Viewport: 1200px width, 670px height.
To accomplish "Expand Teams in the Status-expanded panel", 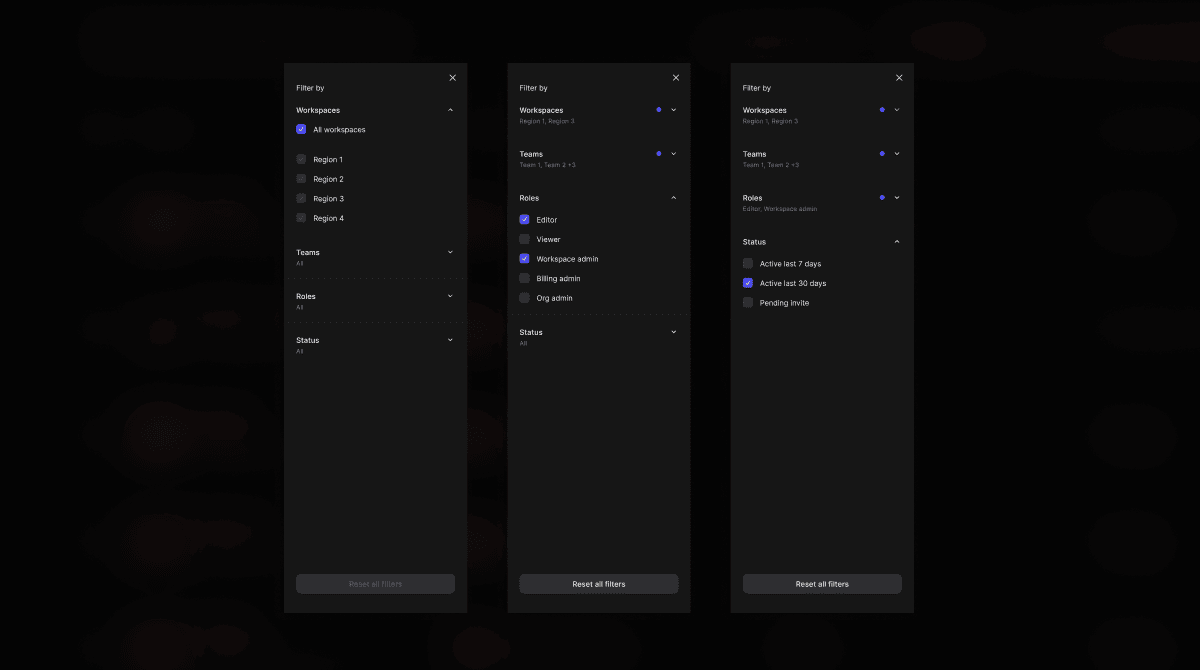I will [896, 154].
